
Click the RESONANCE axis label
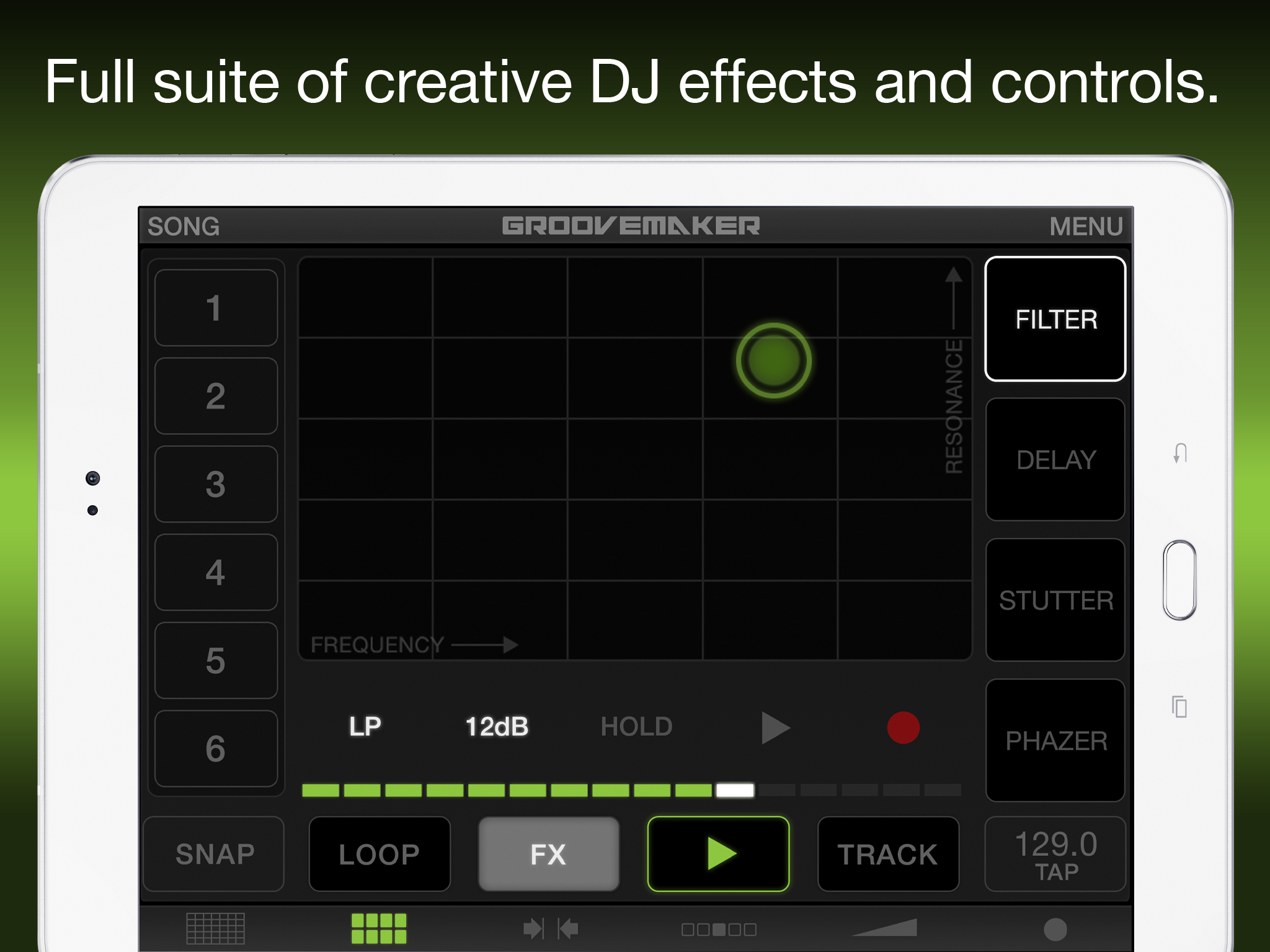point(954,406)
